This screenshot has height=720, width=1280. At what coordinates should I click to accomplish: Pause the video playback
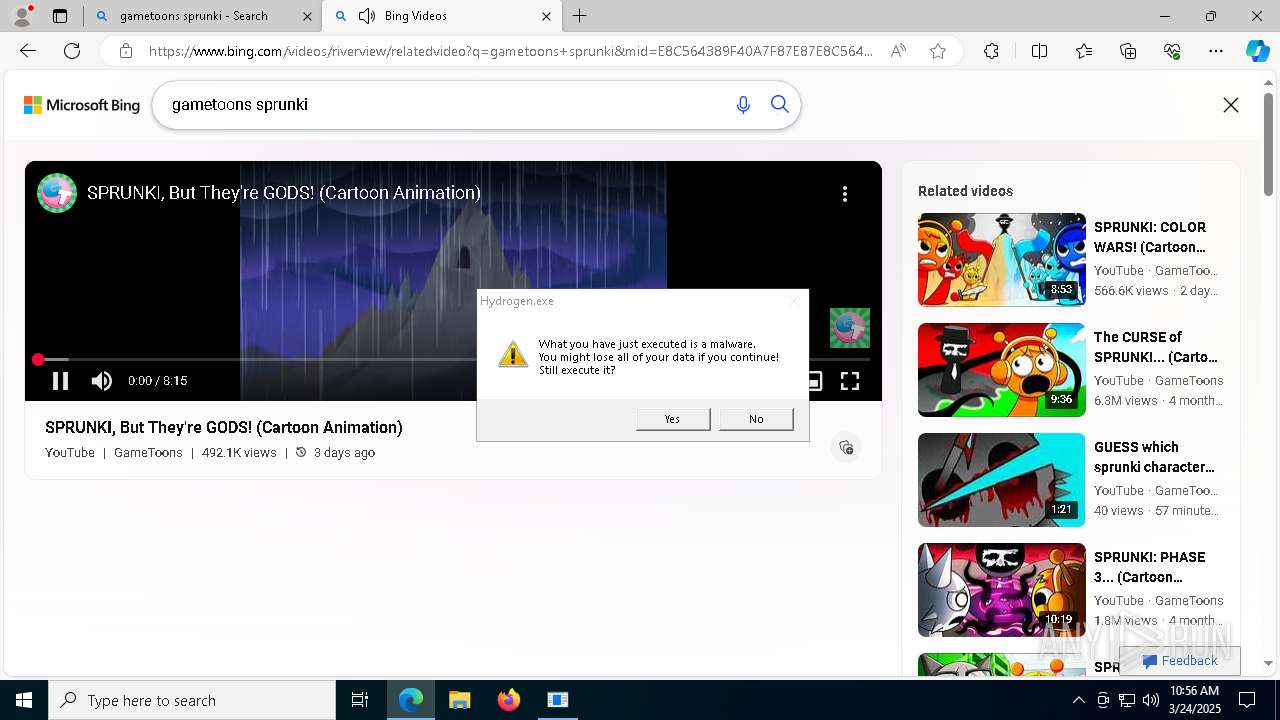point(60,381)
